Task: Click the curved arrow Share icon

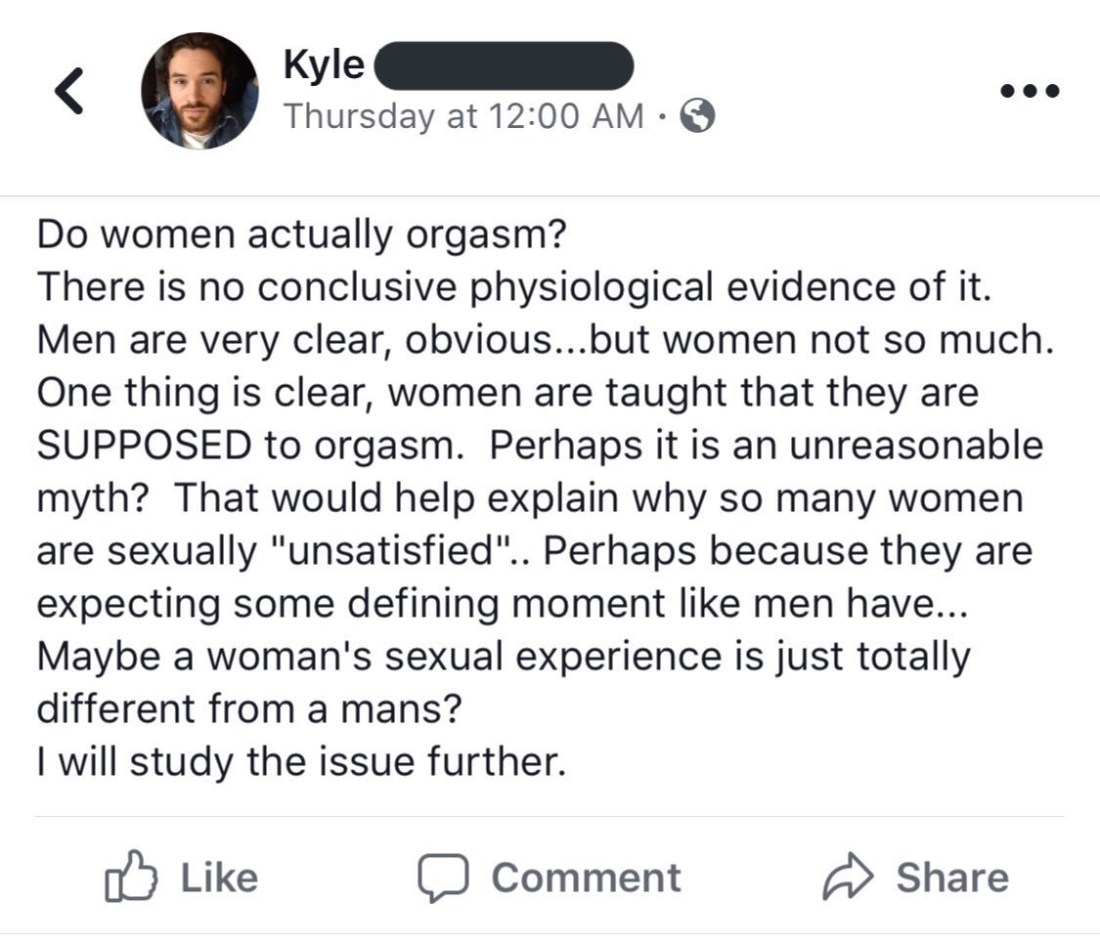Action: 846,877
